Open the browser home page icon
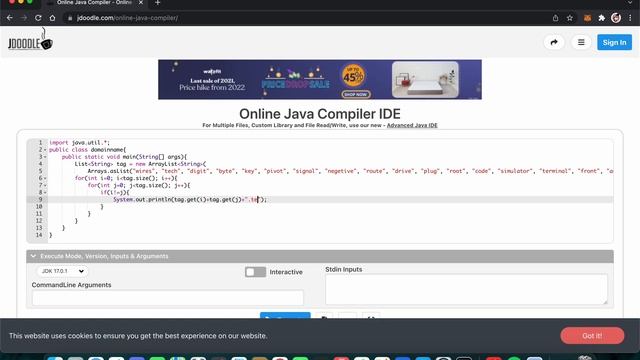The image size is (640, 360). 52,18
